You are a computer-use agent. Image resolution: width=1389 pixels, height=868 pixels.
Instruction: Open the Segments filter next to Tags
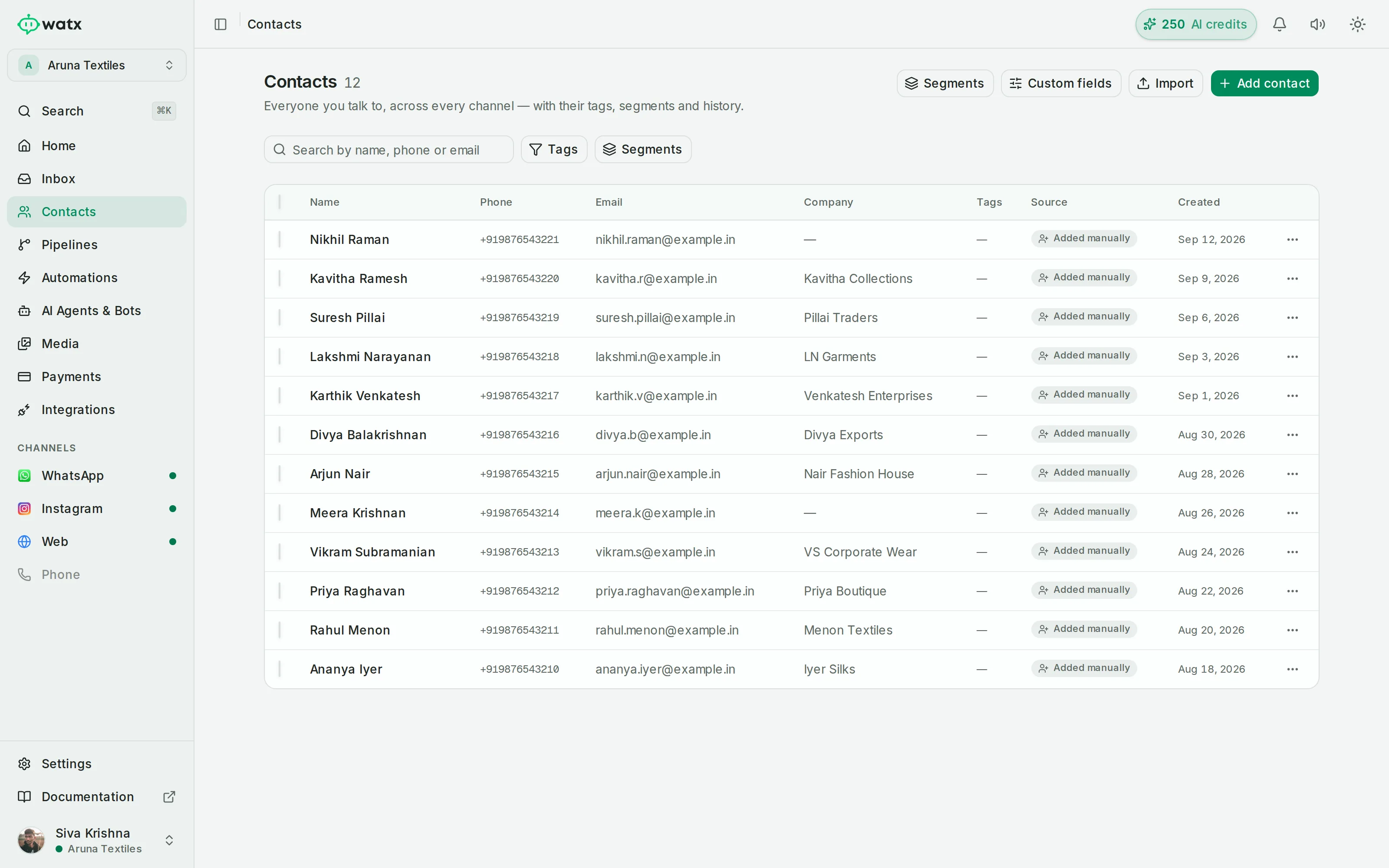point(643,149)
